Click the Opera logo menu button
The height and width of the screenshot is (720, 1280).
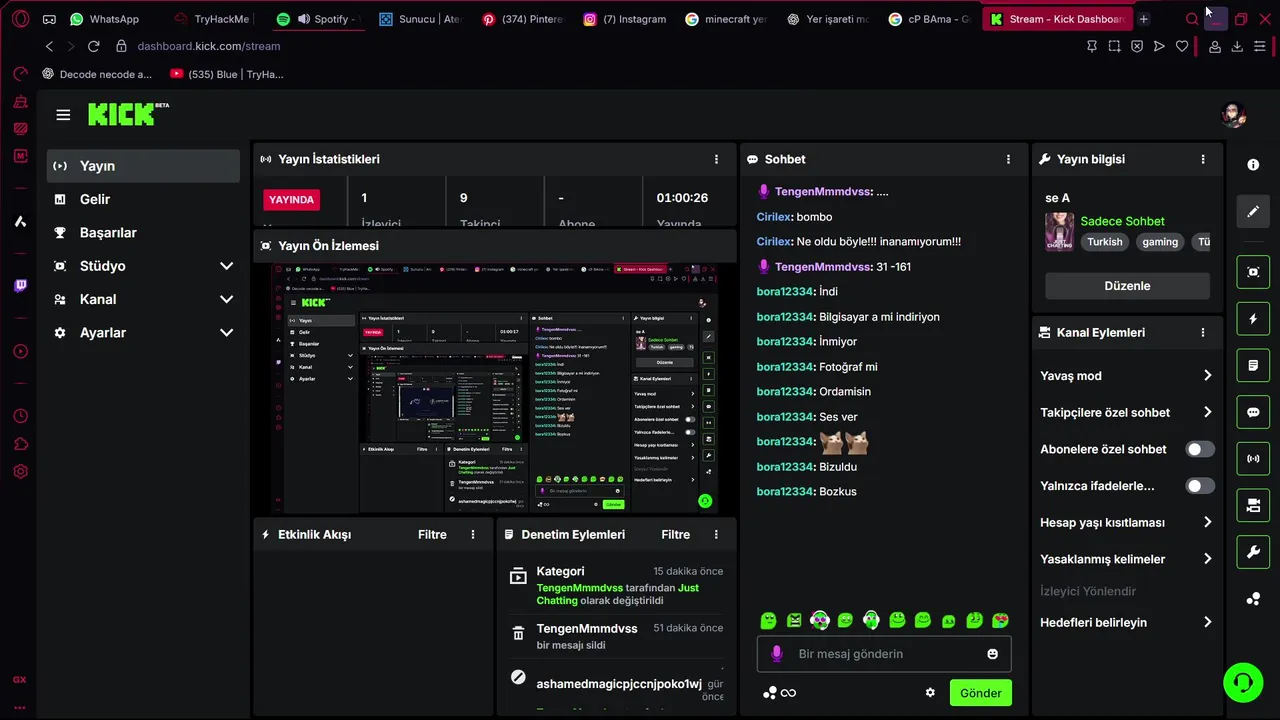pos(20,19)
